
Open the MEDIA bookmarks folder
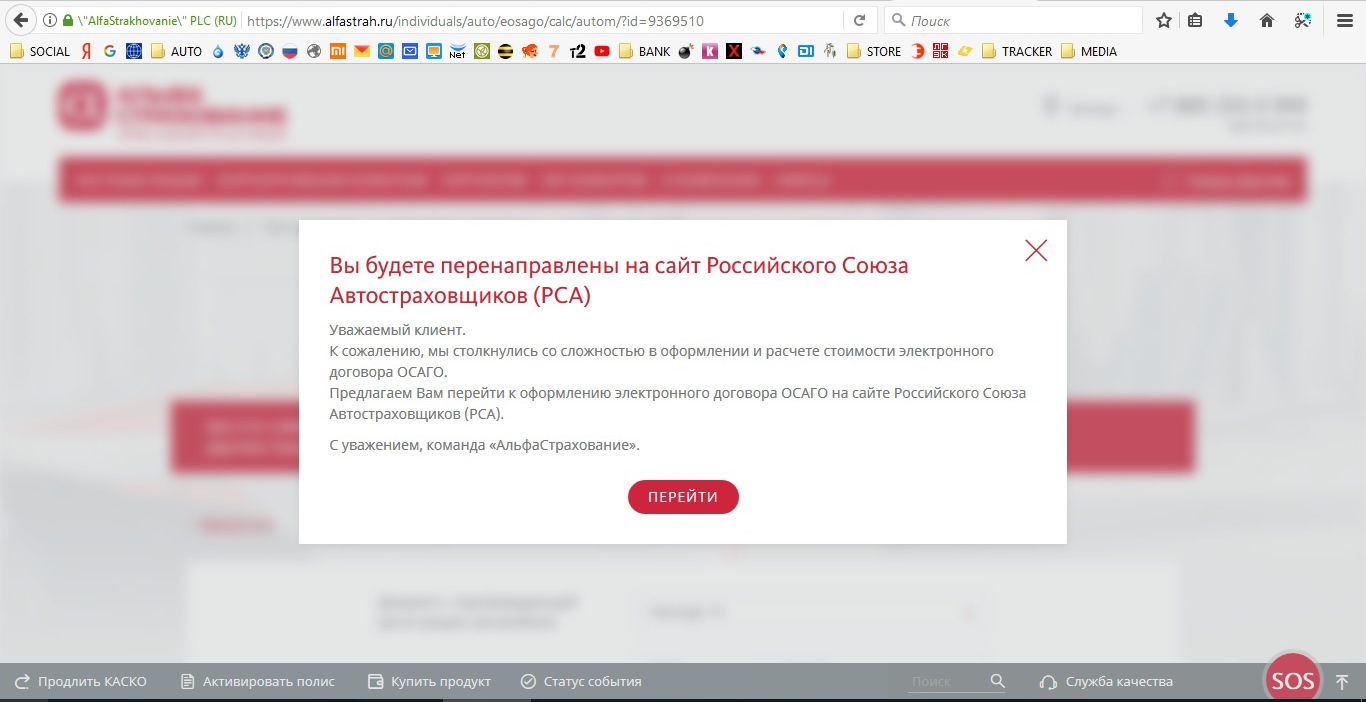(x=1089, y=51)
